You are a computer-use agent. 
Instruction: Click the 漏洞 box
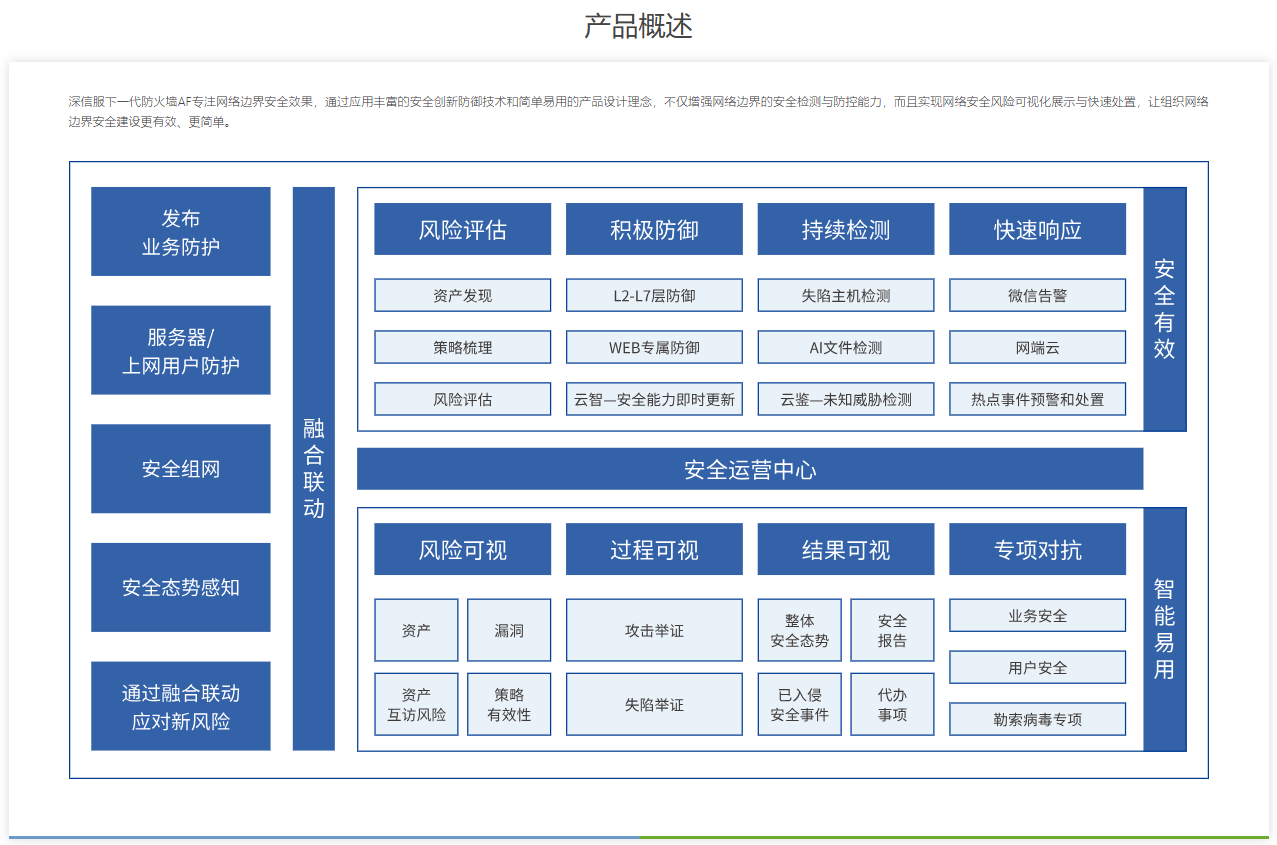[x=509, y=630]
